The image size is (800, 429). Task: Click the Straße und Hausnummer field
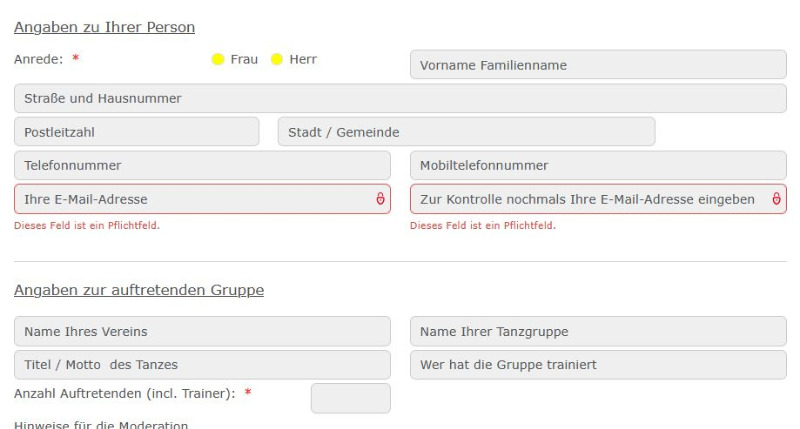(400, 98)
